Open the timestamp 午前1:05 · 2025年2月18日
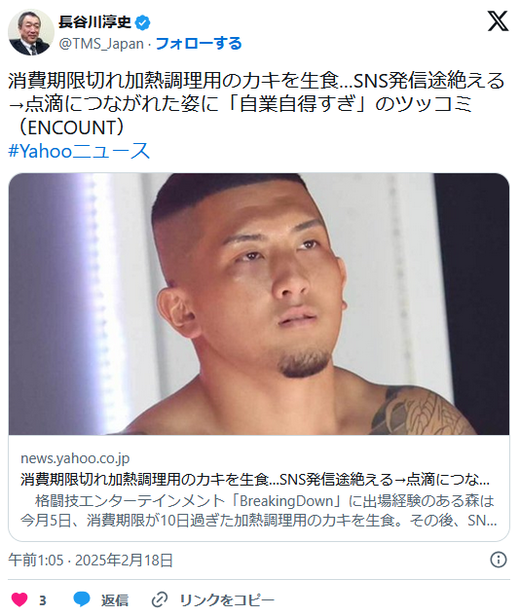This screenshot has width=520, height=616. [91, 560]
